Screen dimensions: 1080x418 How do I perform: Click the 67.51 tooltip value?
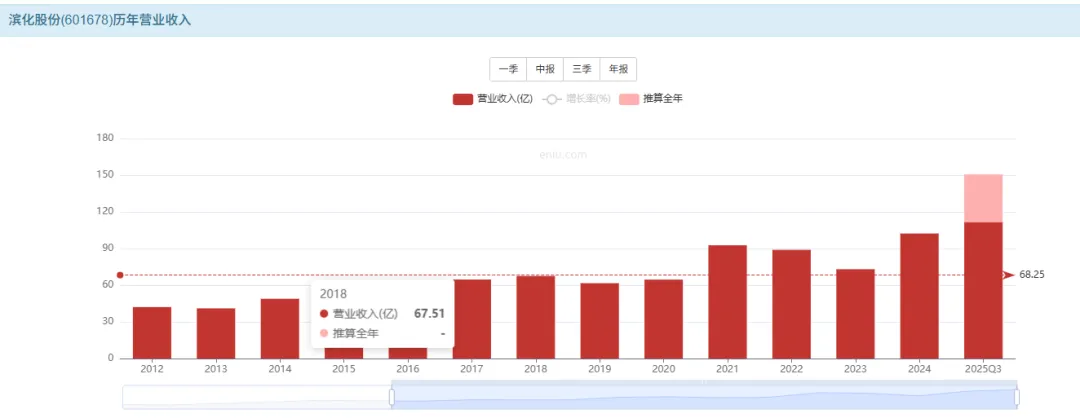429,314
